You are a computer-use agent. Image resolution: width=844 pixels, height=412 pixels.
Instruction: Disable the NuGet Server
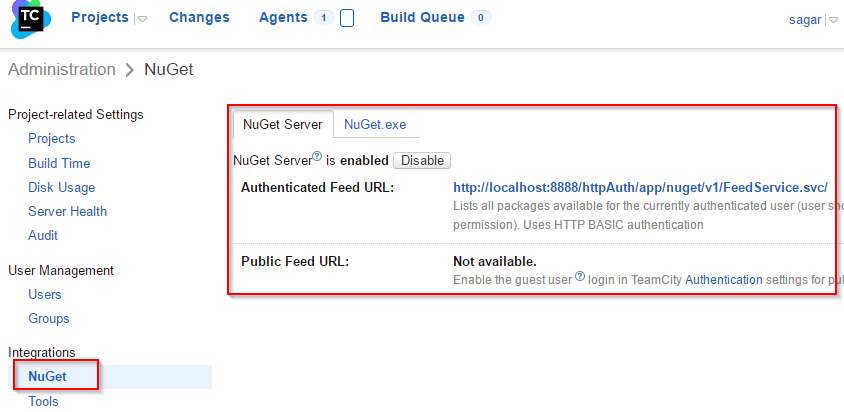click(422, 160)
